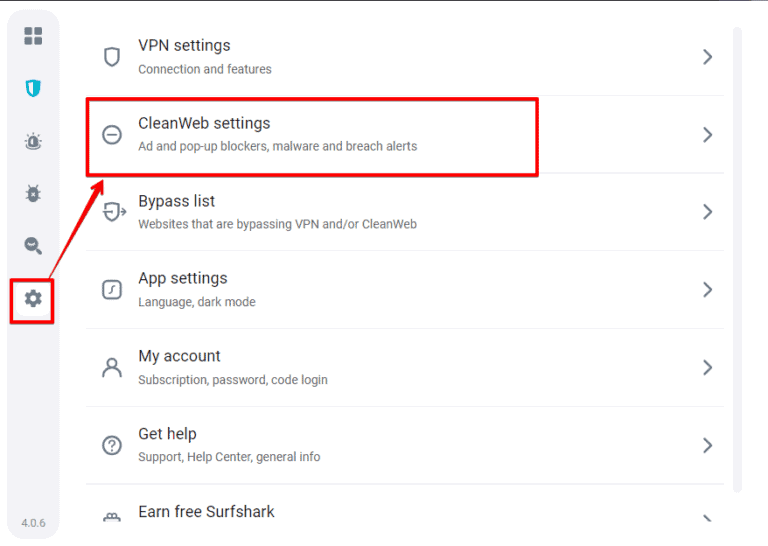
Task: Expand CleanWeb settings using its chevron
Action: [707, 135]
